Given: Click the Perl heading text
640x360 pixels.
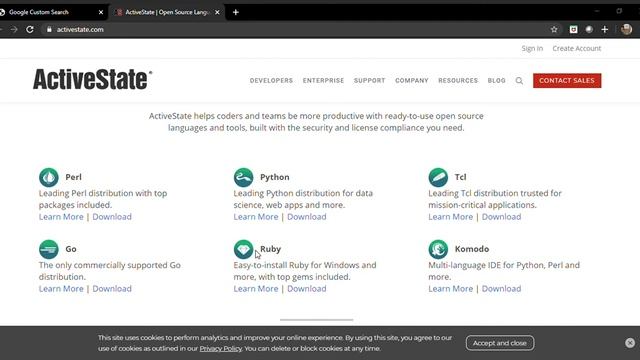Looking at the screenshot, I should tap(73, 177).
